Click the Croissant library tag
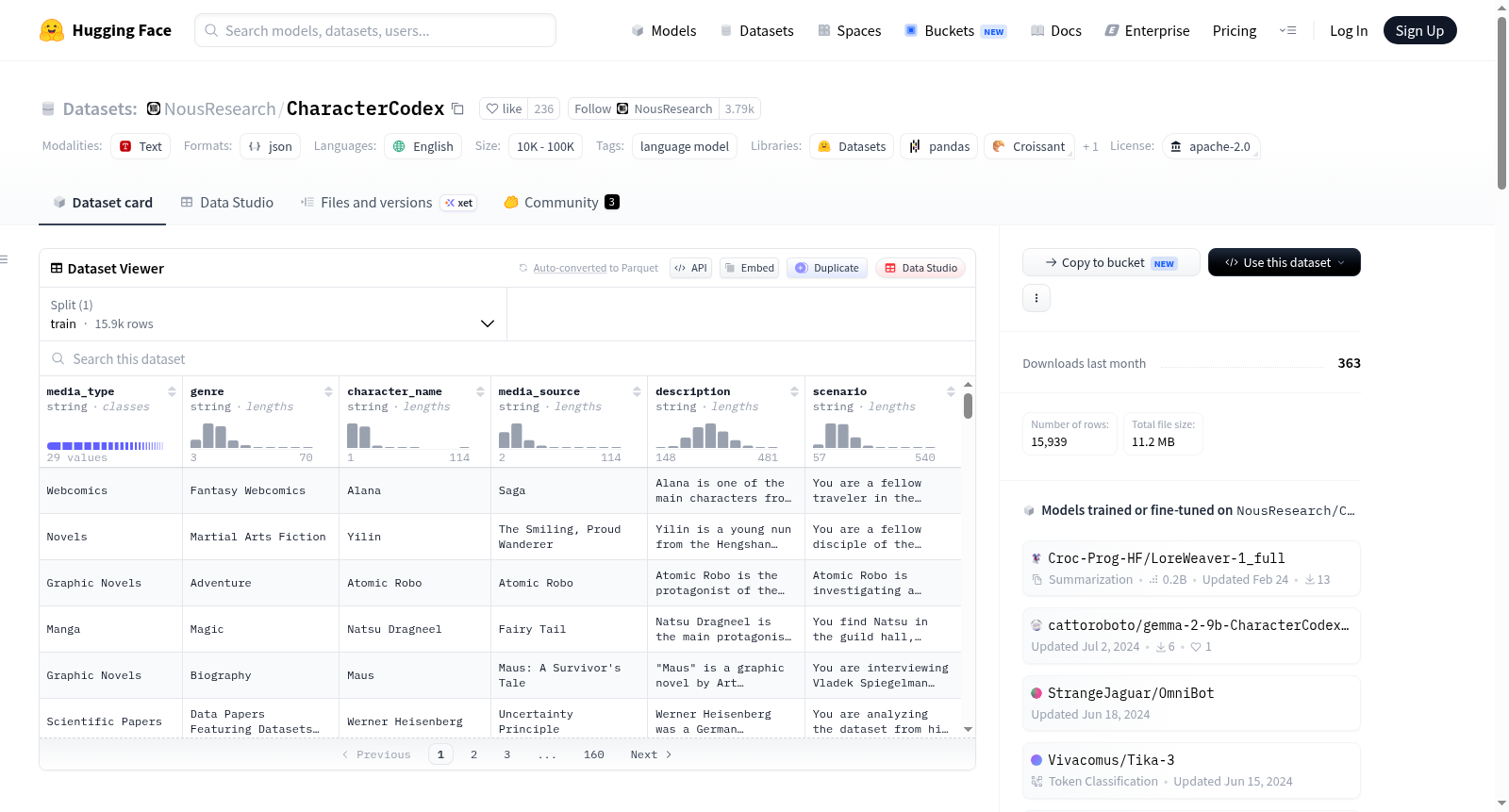The height and width of the screenshot is (812, 1509). point(1029,146)
